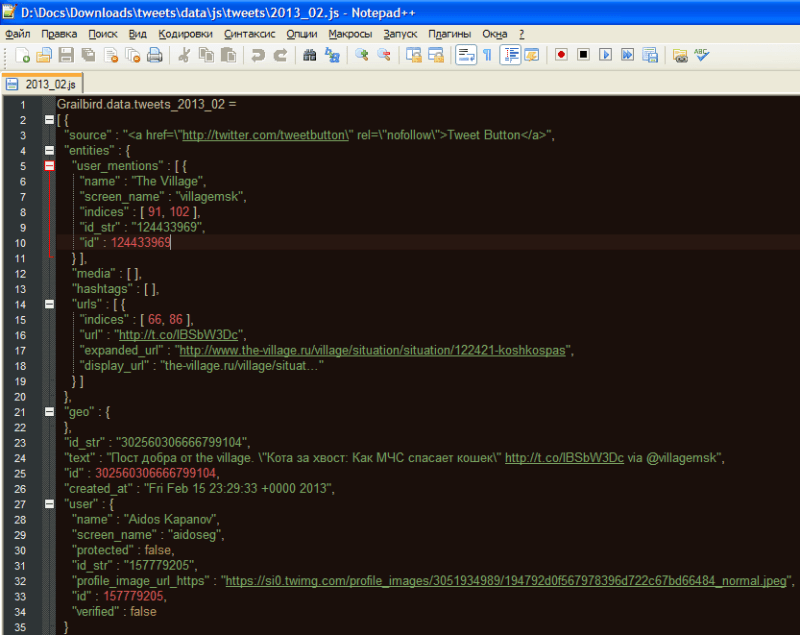Open the Плагины menu
The height and width of the screenshot is (635, 800).
[x=449, y=34]
